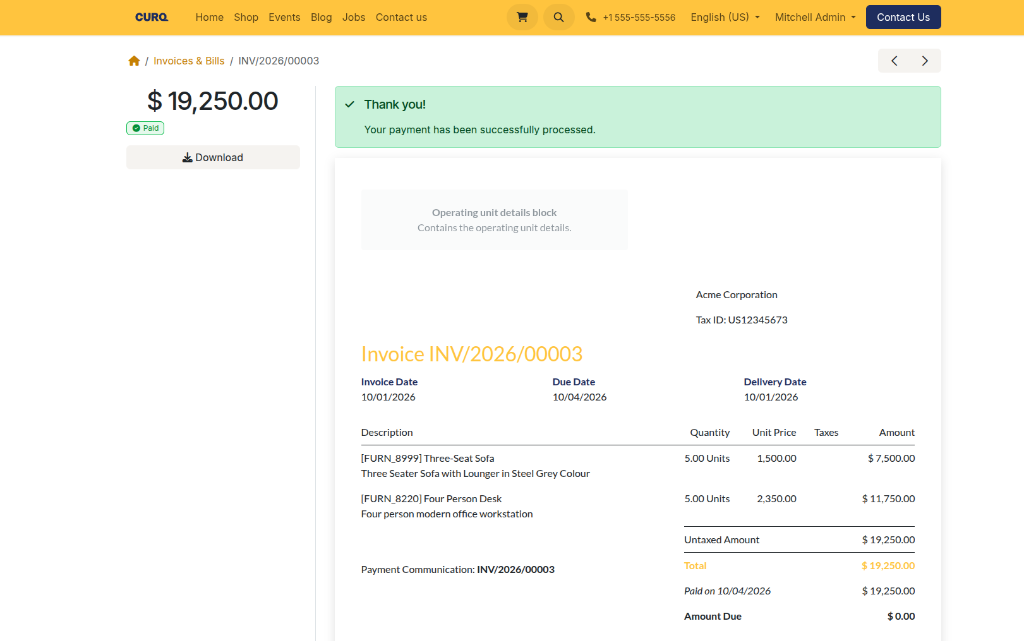Screen dimensions: 1024x641
Task: Click amount $ 11,750.00
Action: pos(888,499)
